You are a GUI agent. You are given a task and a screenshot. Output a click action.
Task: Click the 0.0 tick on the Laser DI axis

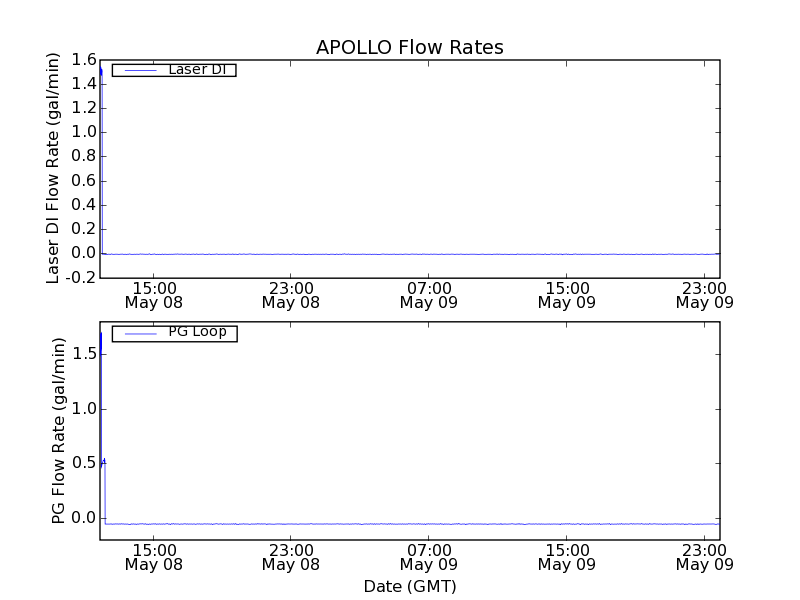click(84, 253)
